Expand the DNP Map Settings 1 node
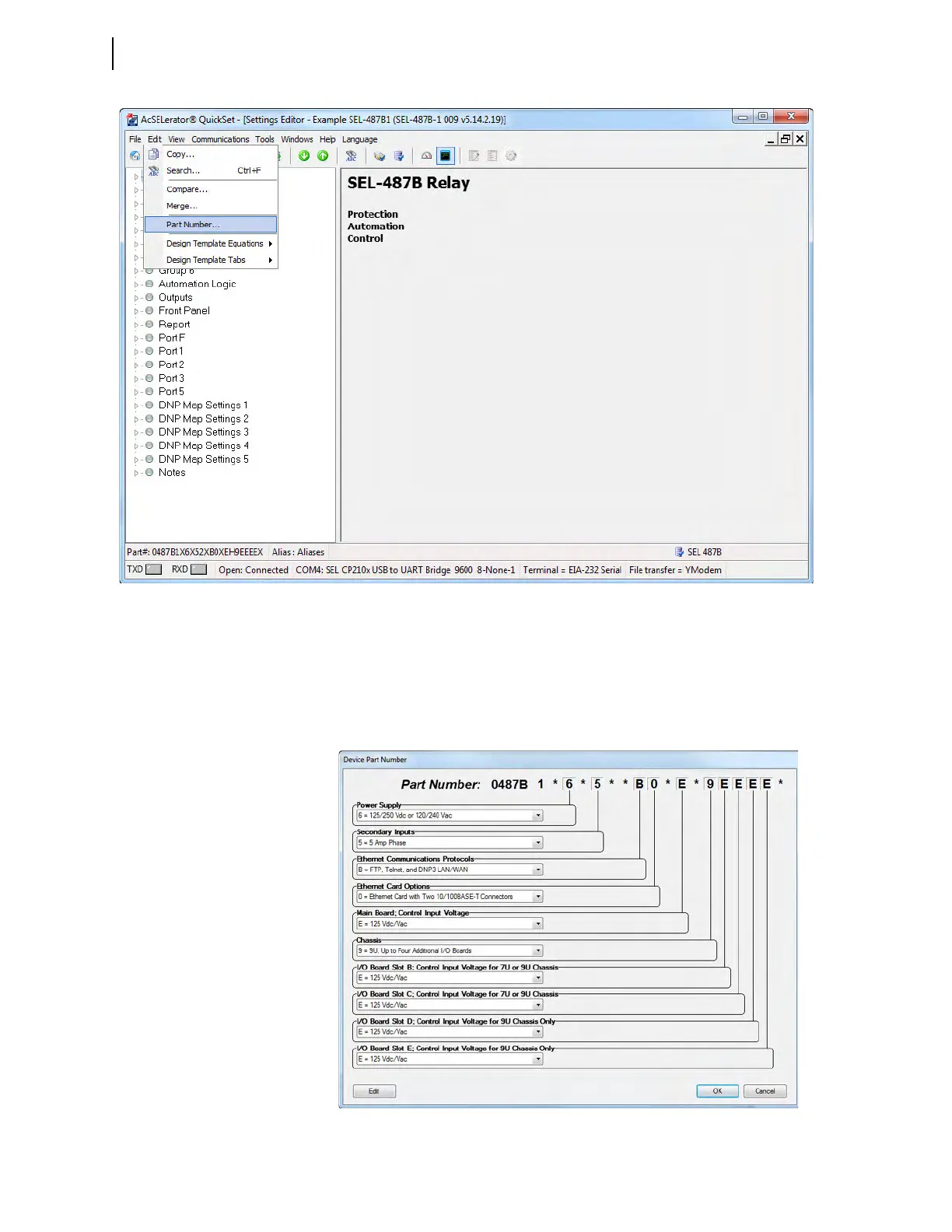 tap(136, 405)
